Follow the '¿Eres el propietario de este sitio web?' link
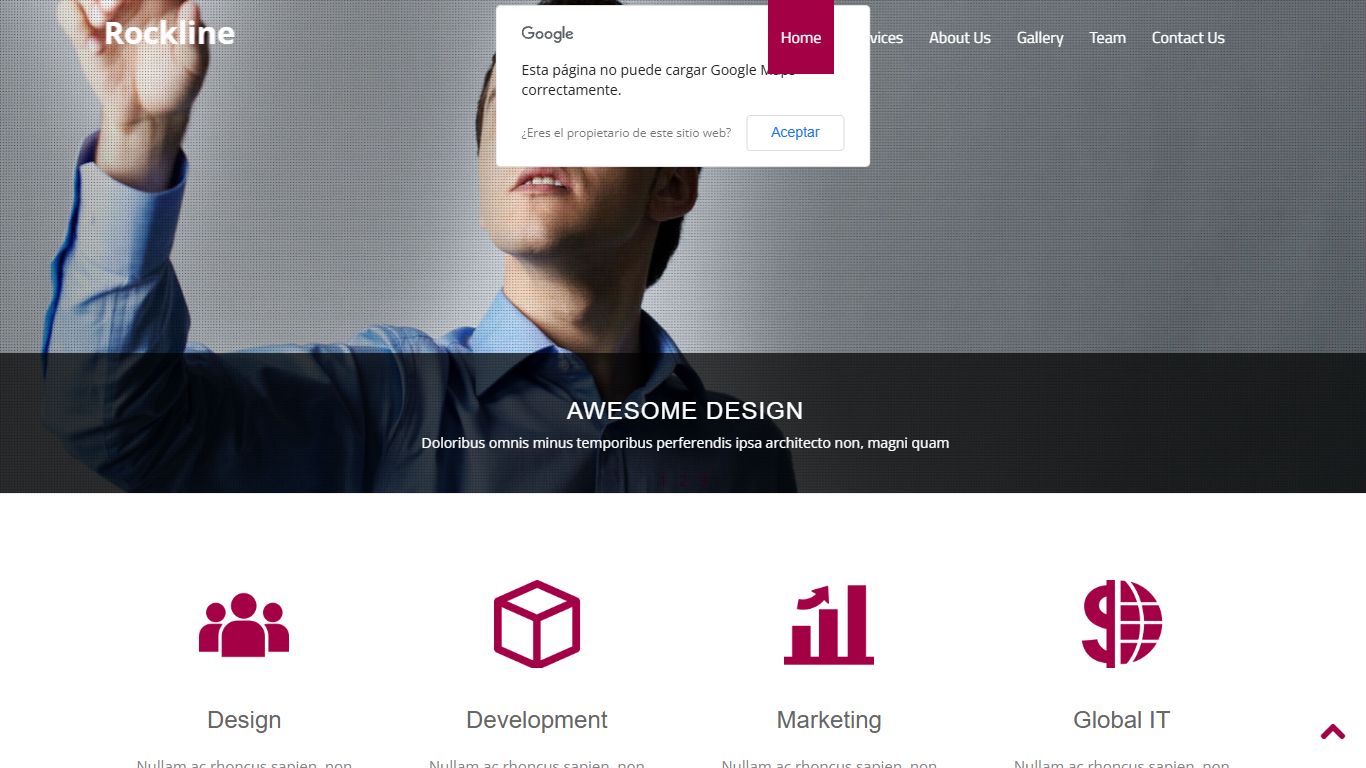This screenshot has height=768, width=1366. pos(626,133)
